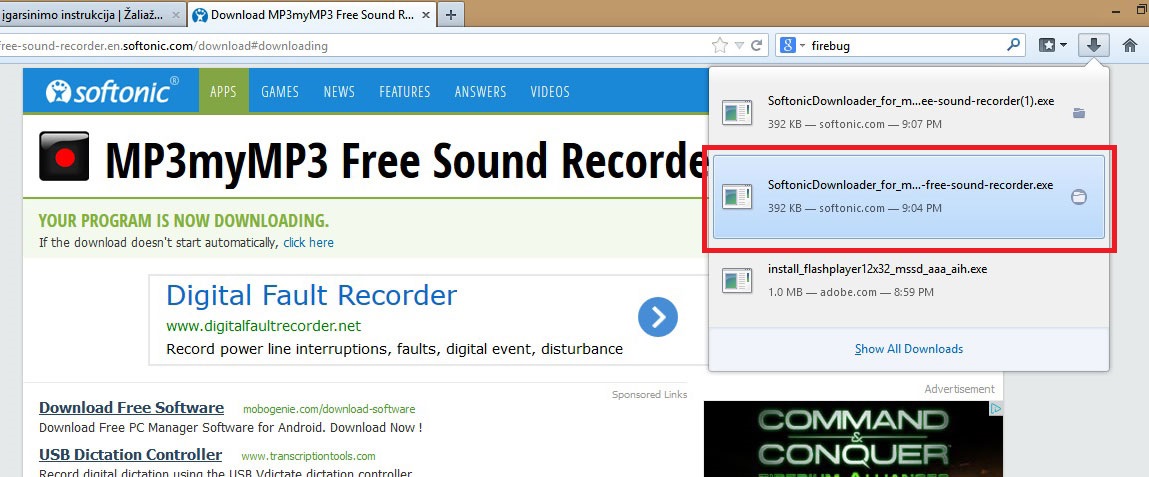The height and width of the screenshot is (477, 1149).
Task: Visit www.digitalfaultrecorder.net link
Action: pos(264,326)
